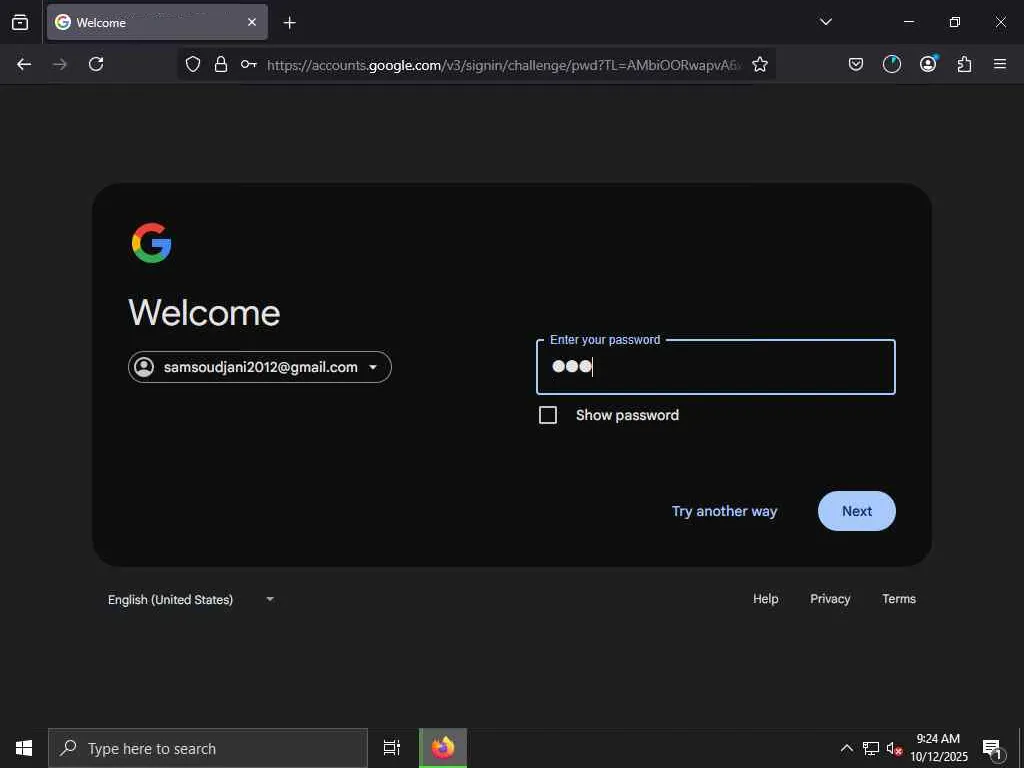Open the notification center icon
This screenshot has width=1024, height=768.
[x=993, y=748]
